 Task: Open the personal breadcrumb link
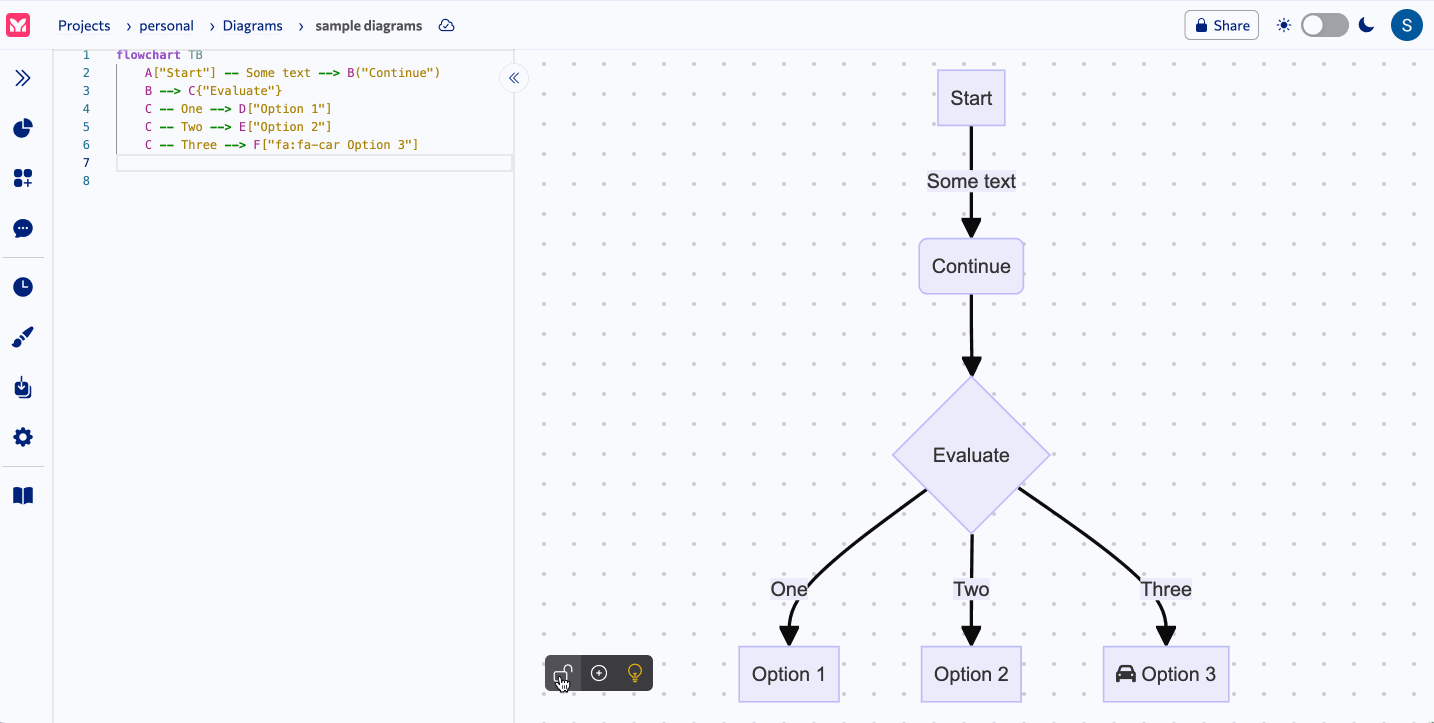click(167, 25)
